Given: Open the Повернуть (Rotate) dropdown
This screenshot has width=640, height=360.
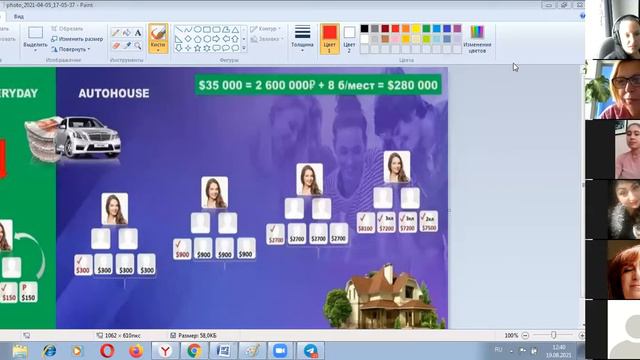Looking at the screenshot, I should pyautogui.click(x=71, y=49).
